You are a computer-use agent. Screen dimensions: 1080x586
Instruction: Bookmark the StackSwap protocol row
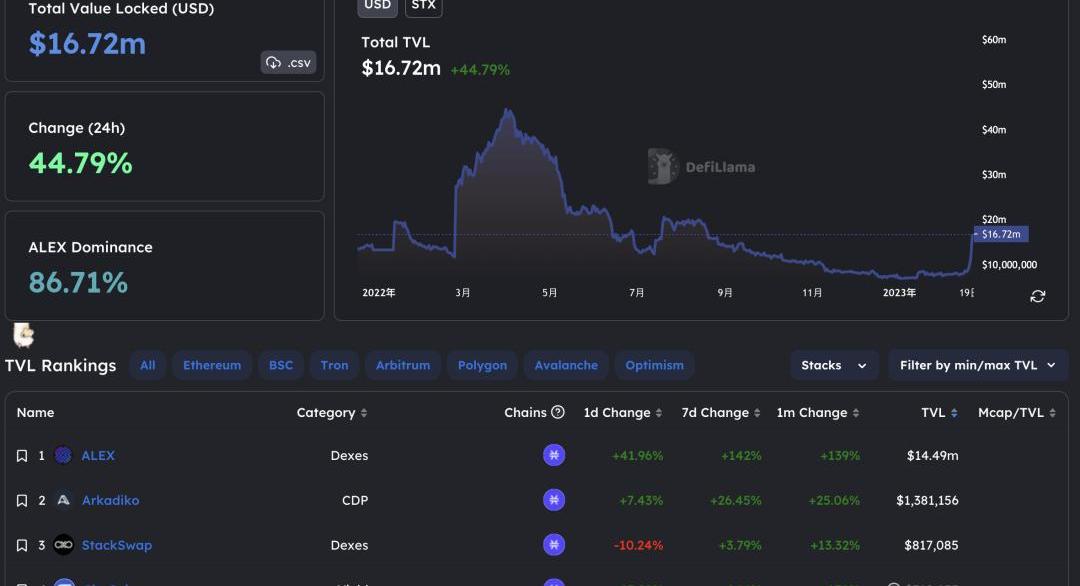coord(22,545)
